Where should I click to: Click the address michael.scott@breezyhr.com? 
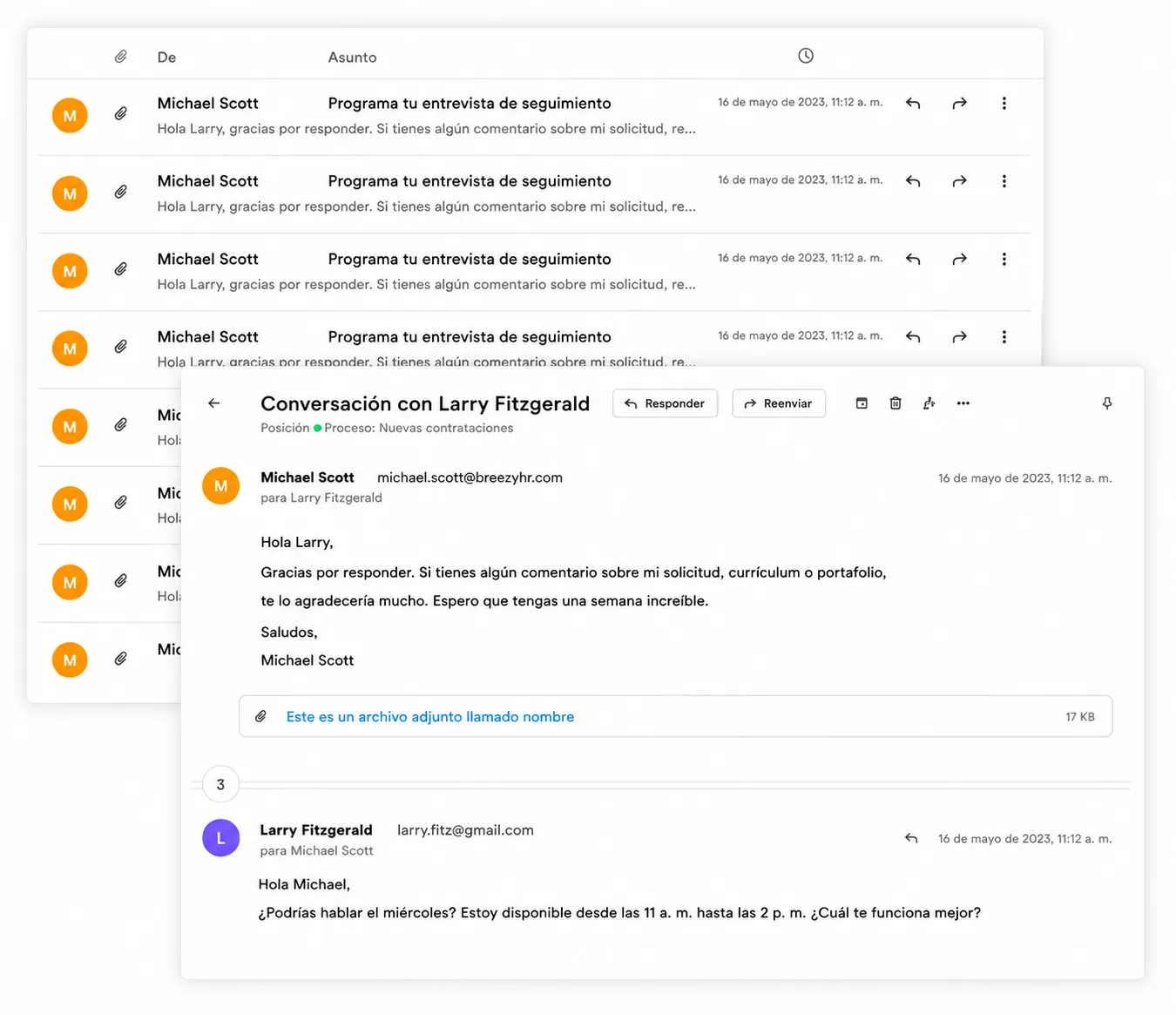click(x=470, y=477)
